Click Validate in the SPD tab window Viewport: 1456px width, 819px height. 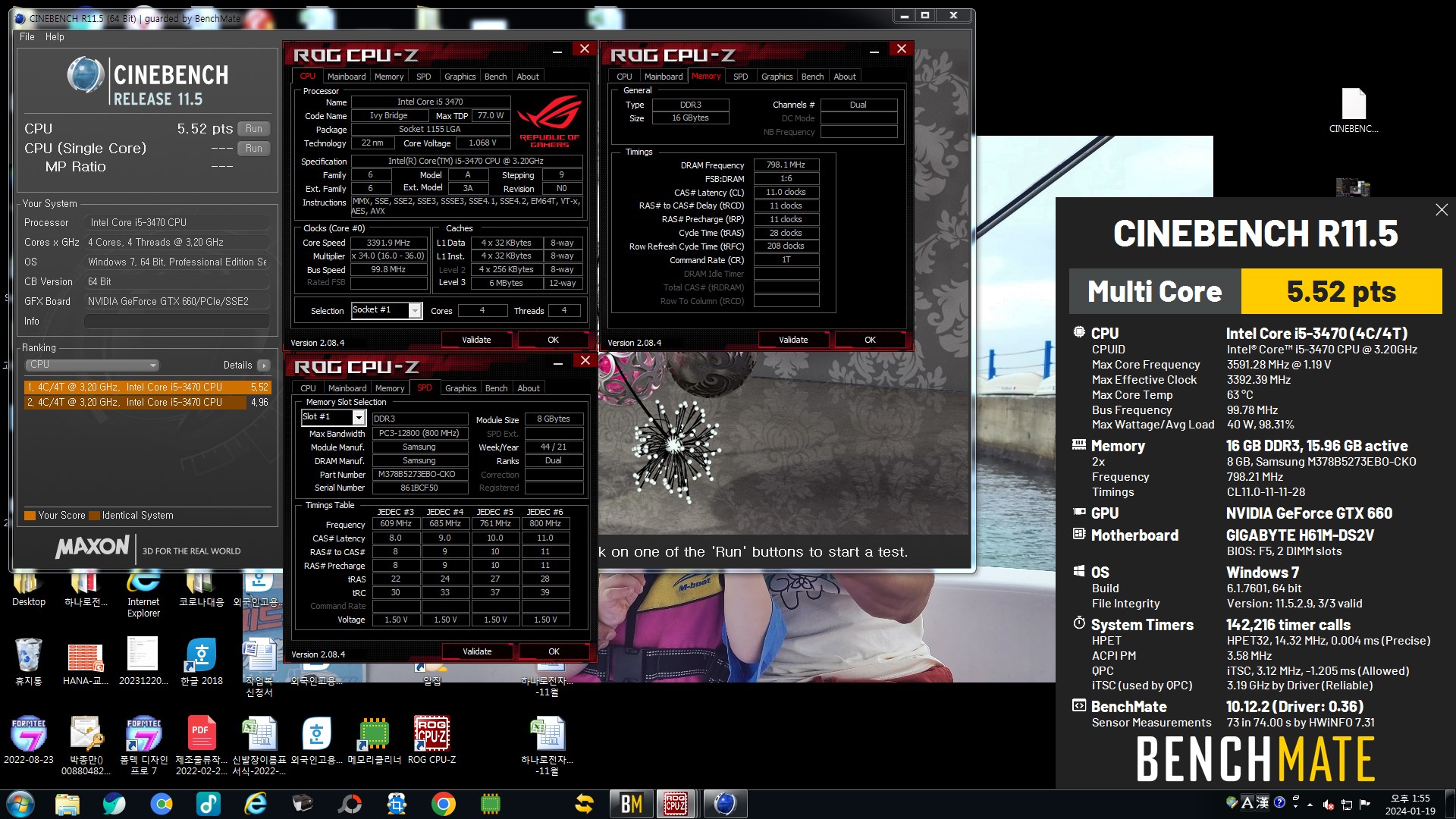[x=477, y=651]
